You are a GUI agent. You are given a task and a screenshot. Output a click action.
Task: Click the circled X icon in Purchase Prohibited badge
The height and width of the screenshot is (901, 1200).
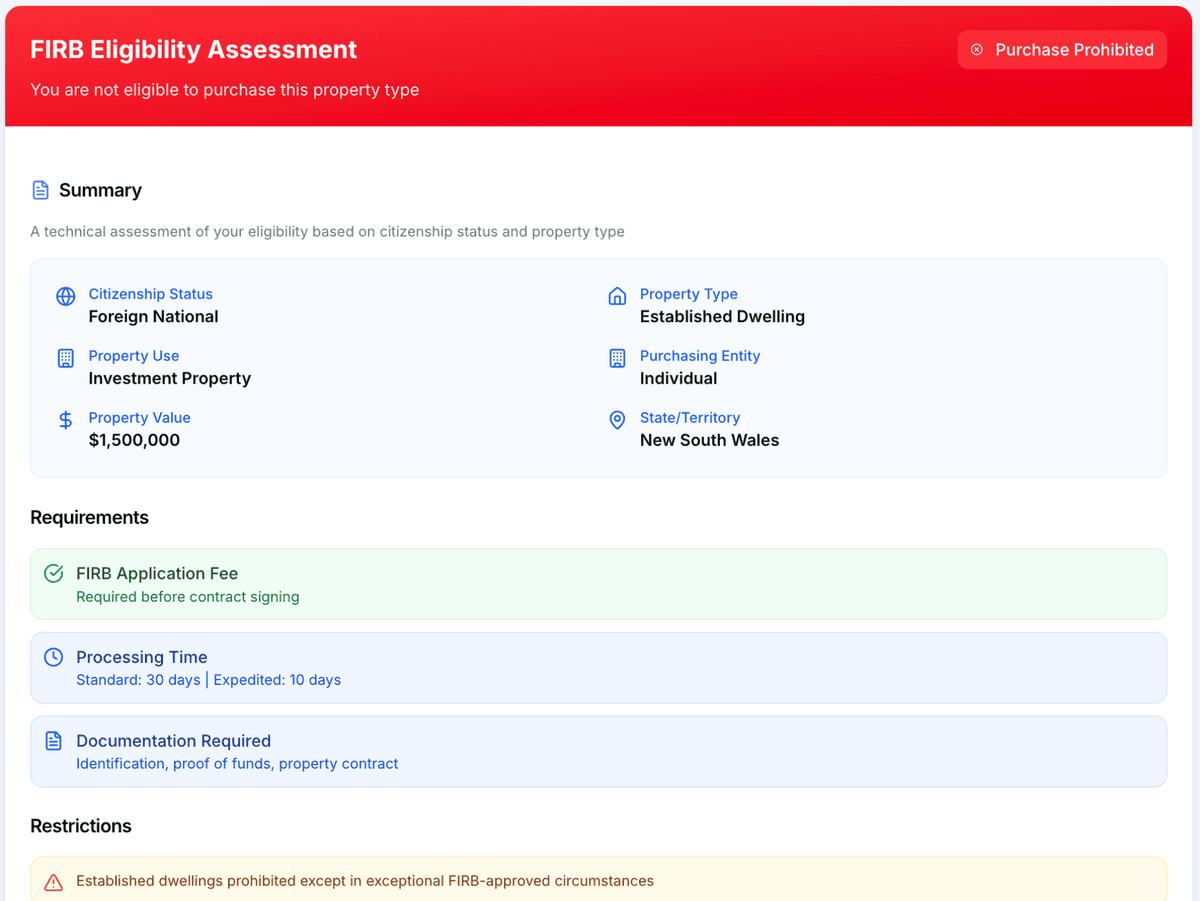[977, 50]
